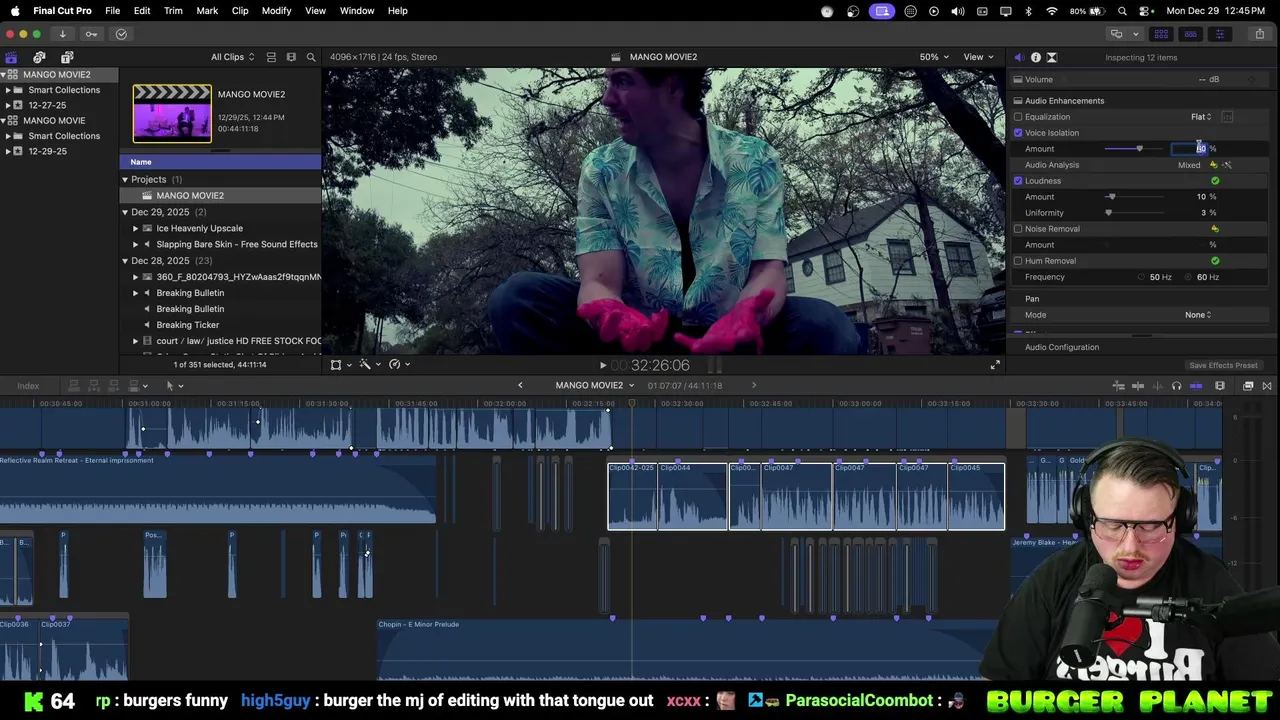Collapse the Projects group
This screenshot has width=1280, height=720.
(x=125, y=180)
